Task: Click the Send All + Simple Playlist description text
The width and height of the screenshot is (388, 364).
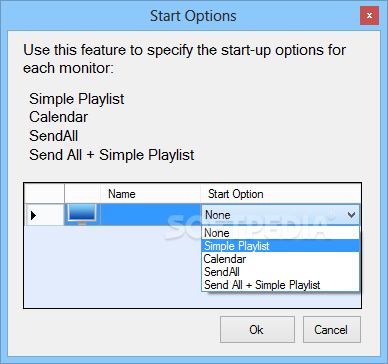Action: pos(112,155)
